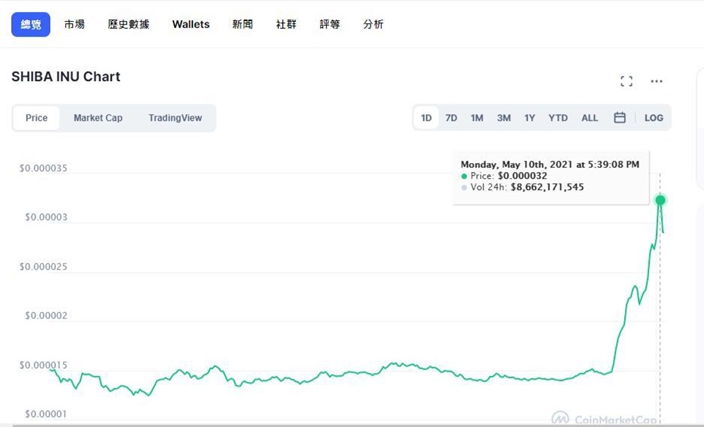Click the $0.00002 axis label
The image size is (704, 427).
pyautogui.click(x=46, y=316)
